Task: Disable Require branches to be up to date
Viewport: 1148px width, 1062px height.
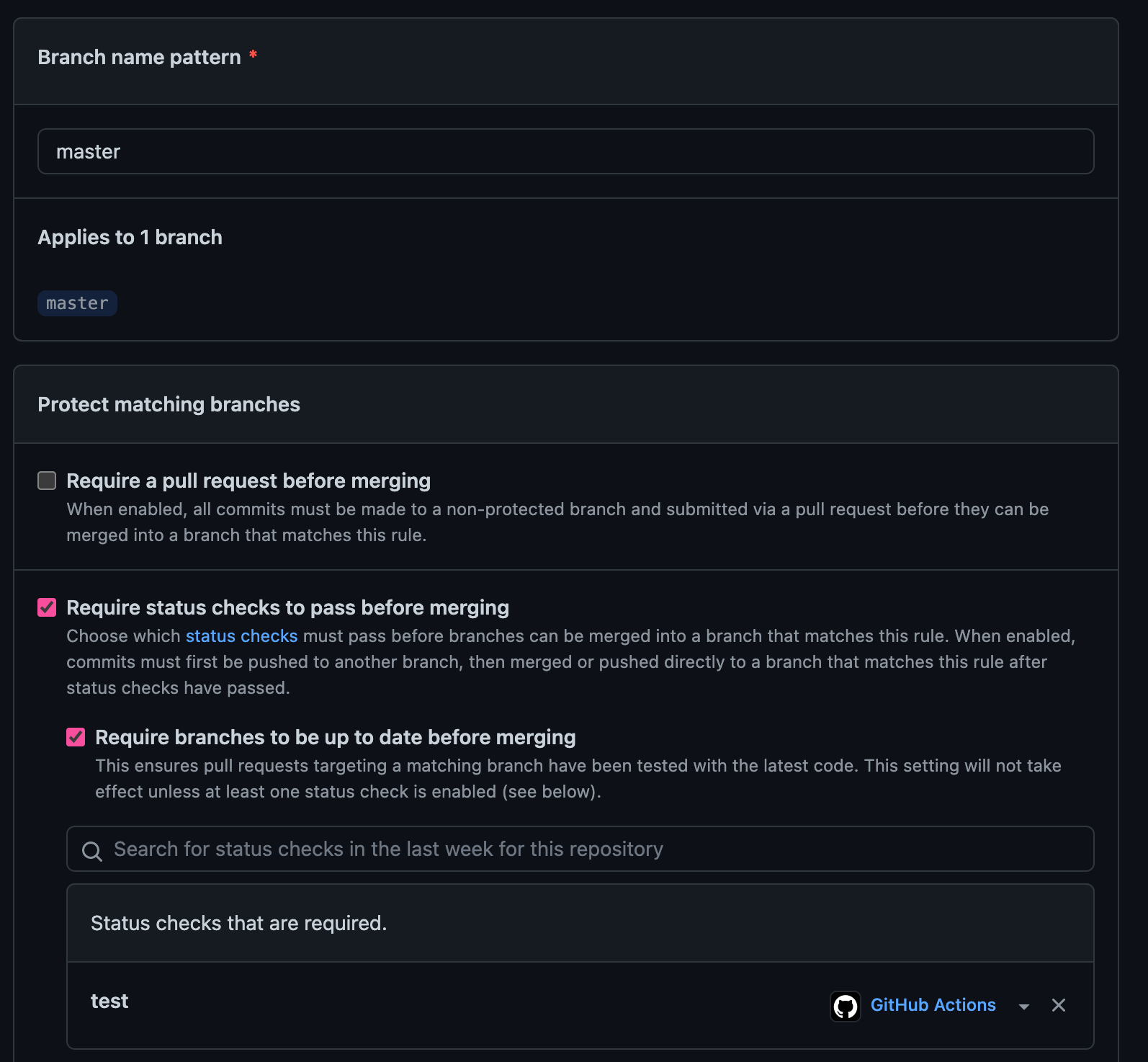Action: [76, 737]
